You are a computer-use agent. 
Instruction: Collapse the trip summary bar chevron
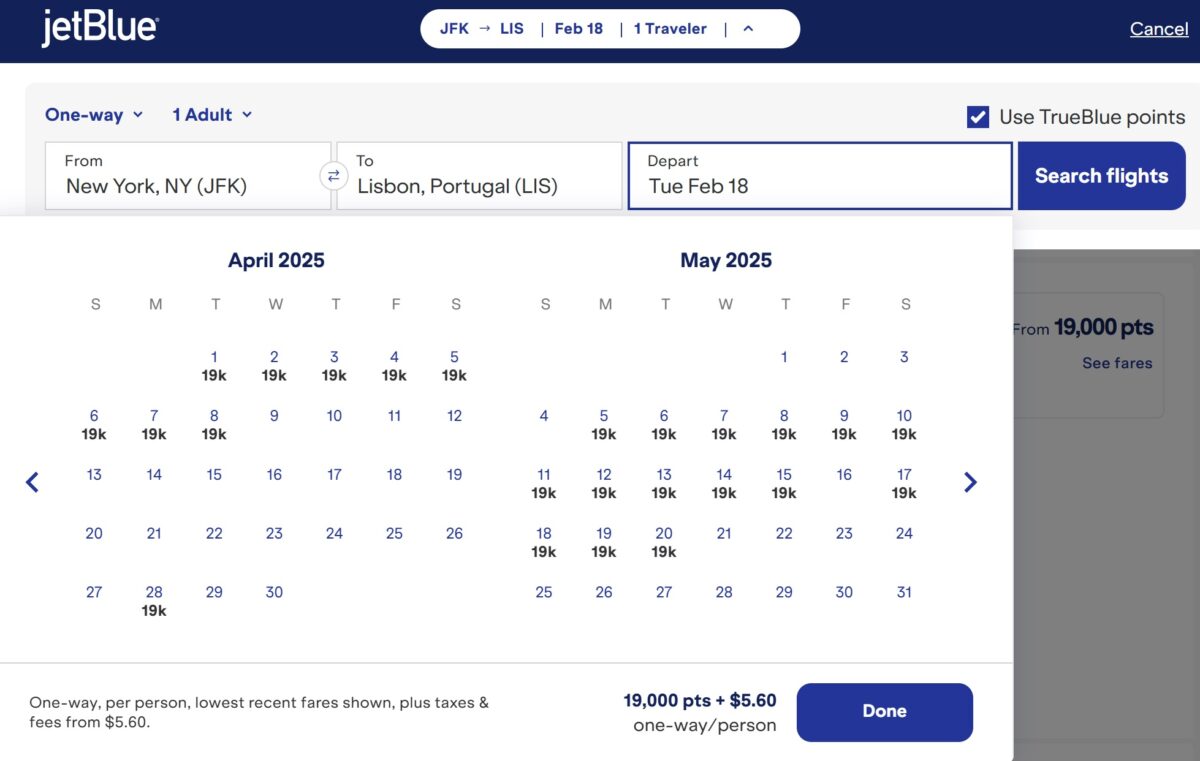click(748, 28)
